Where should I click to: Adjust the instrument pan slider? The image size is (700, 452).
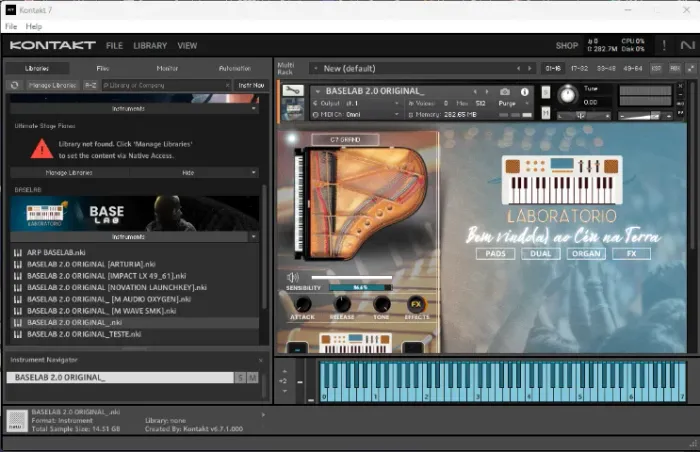pos(583,116)
